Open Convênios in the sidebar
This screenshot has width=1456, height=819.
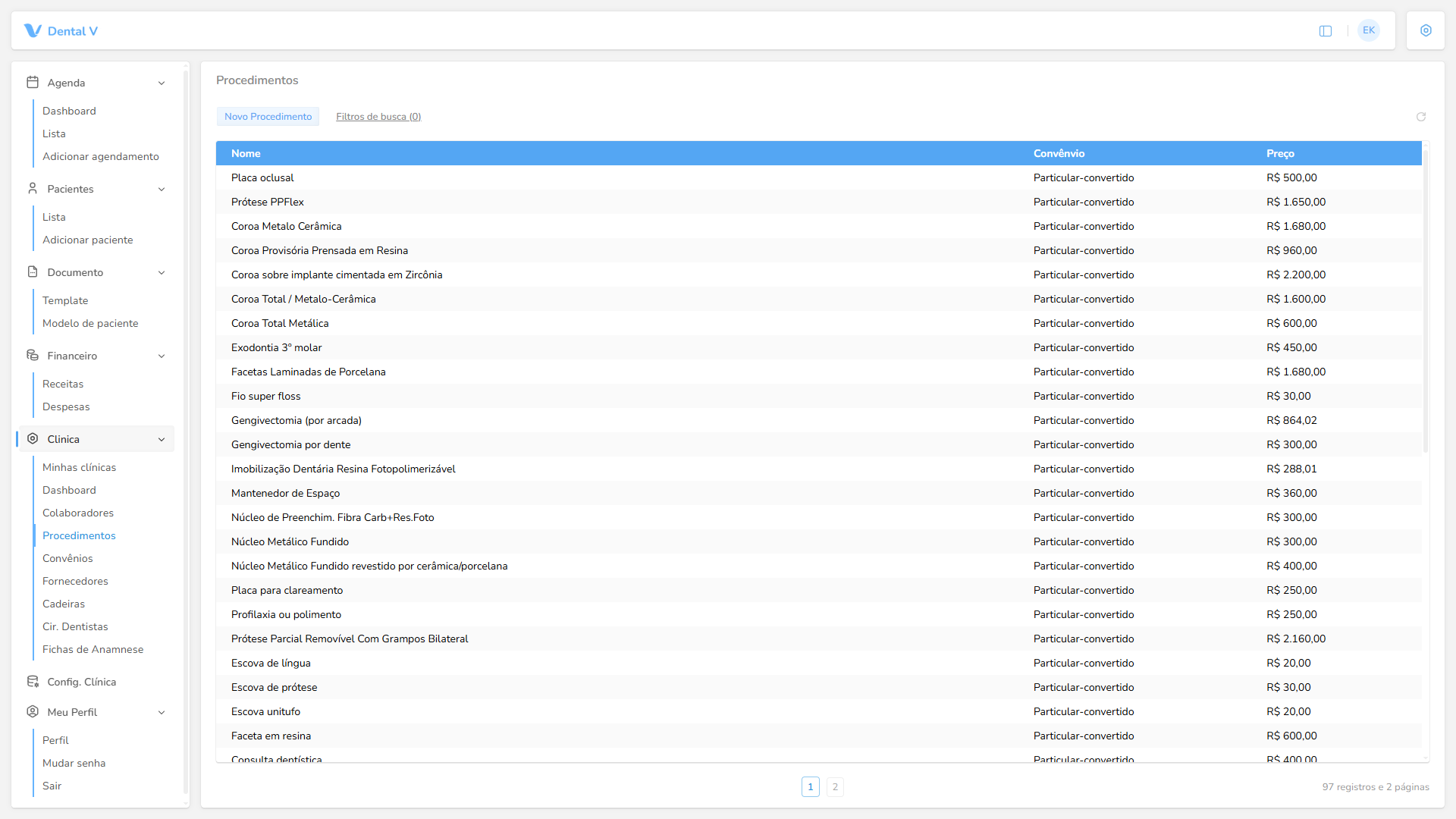tap(67, 558)
